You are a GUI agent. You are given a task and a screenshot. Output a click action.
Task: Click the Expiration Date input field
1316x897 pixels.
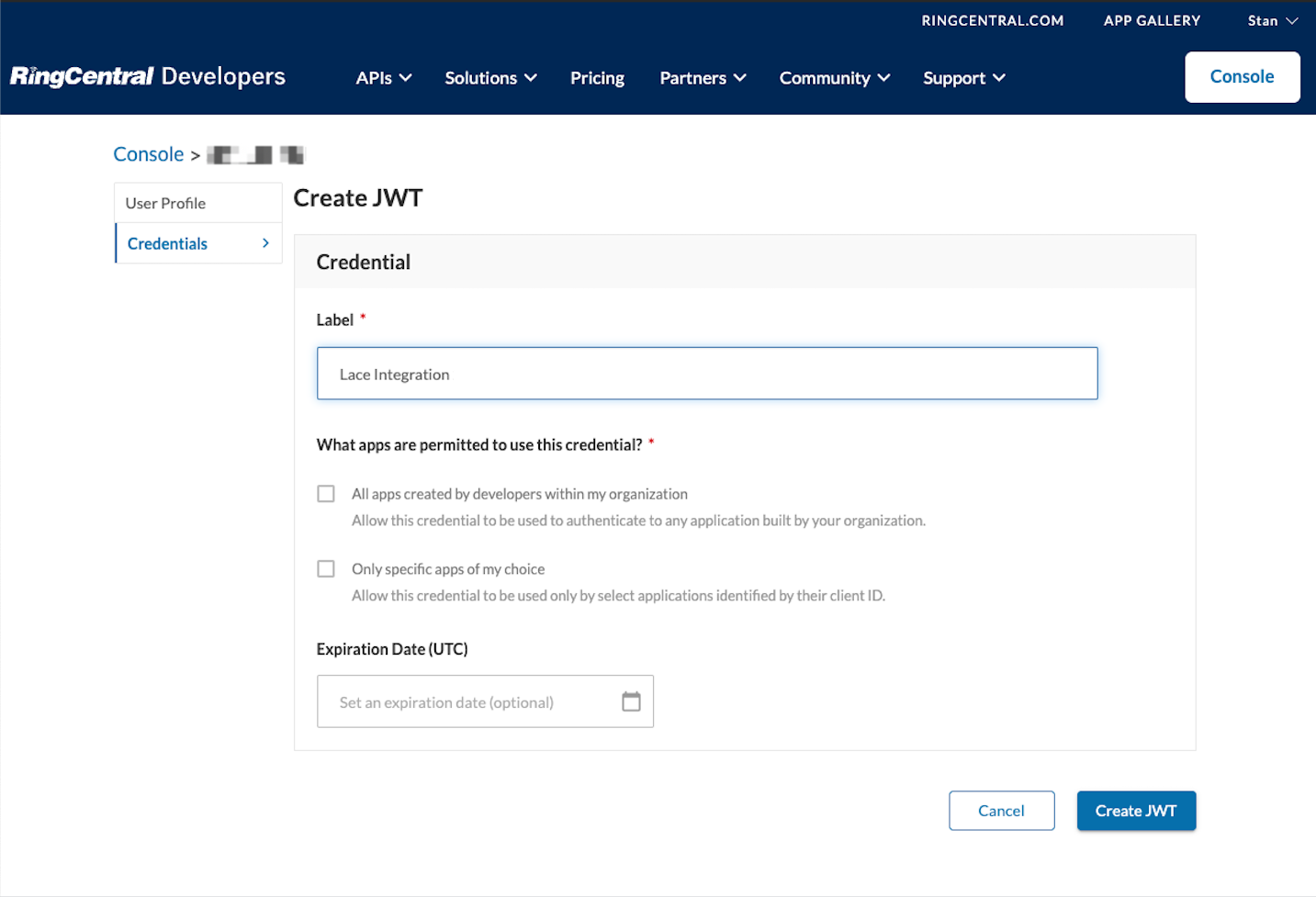[485, 701]
